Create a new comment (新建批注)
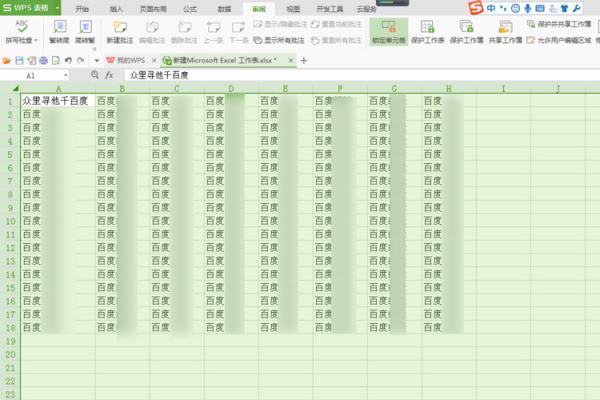This screenshot has height=400, width=600. (120, 31)
